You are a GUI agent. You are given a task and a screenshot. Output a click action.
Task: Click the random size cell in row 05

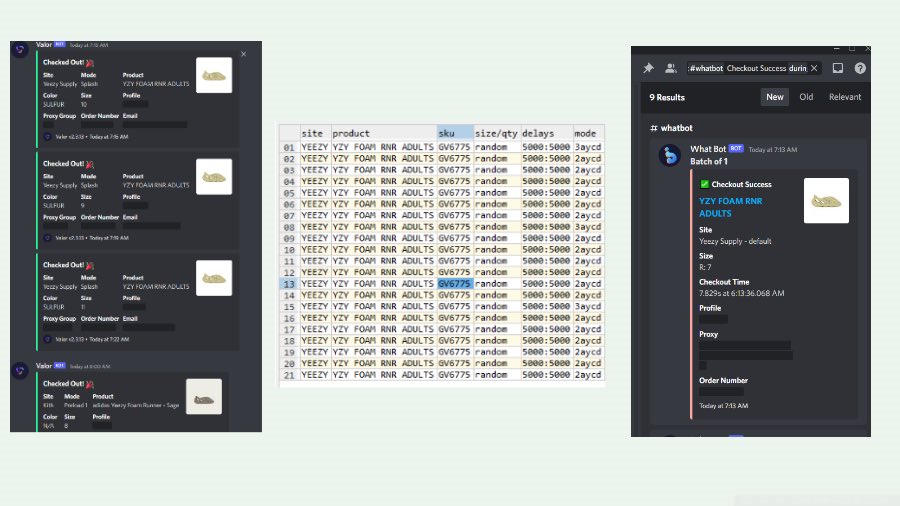click(x=497, y=193)
